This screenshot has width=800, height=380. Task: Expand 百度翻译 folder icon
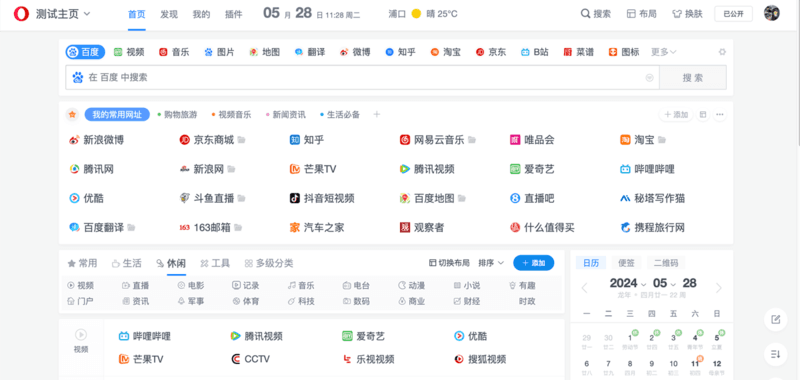tap(132, 227)
